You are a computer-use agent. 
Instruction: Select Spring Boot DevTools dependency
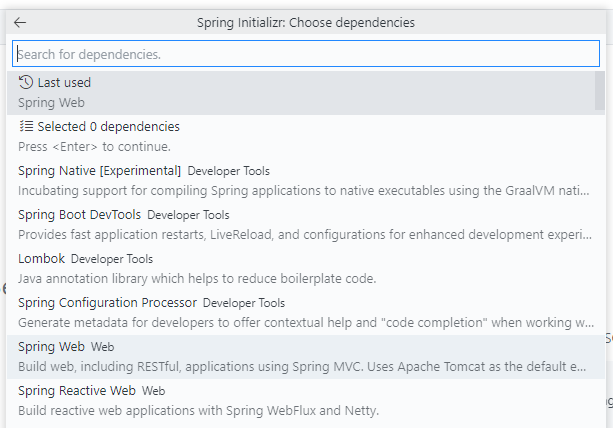(x=306, y=225)
